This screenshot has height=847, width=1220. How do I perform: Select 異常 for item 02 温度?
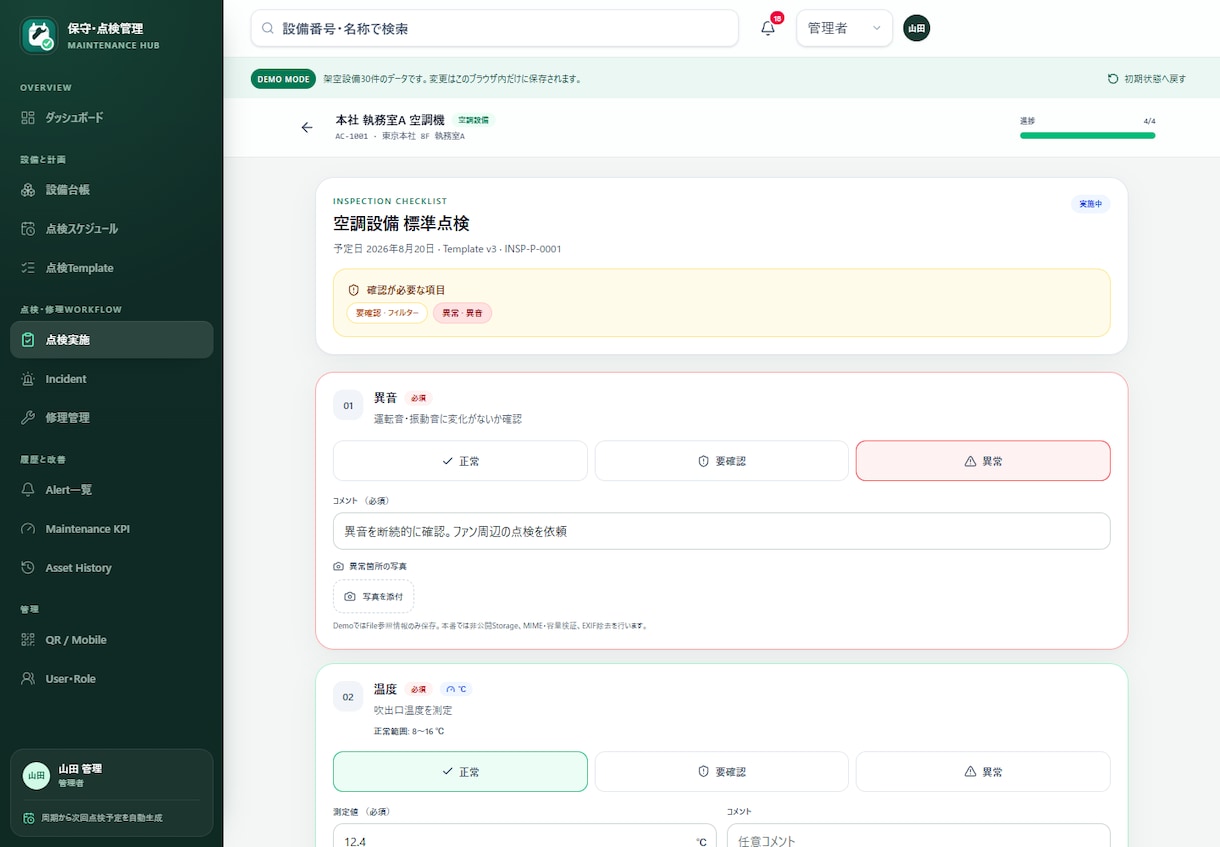[983, 772]
